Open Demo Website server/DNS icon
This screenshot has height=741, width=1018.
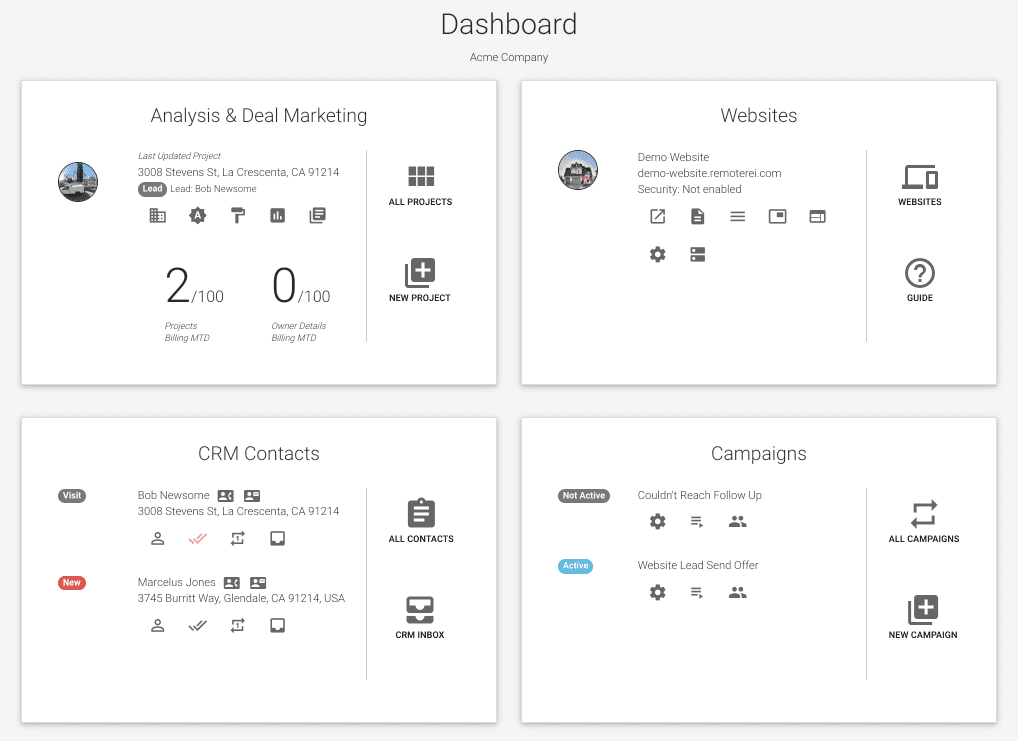coord(697,255)
